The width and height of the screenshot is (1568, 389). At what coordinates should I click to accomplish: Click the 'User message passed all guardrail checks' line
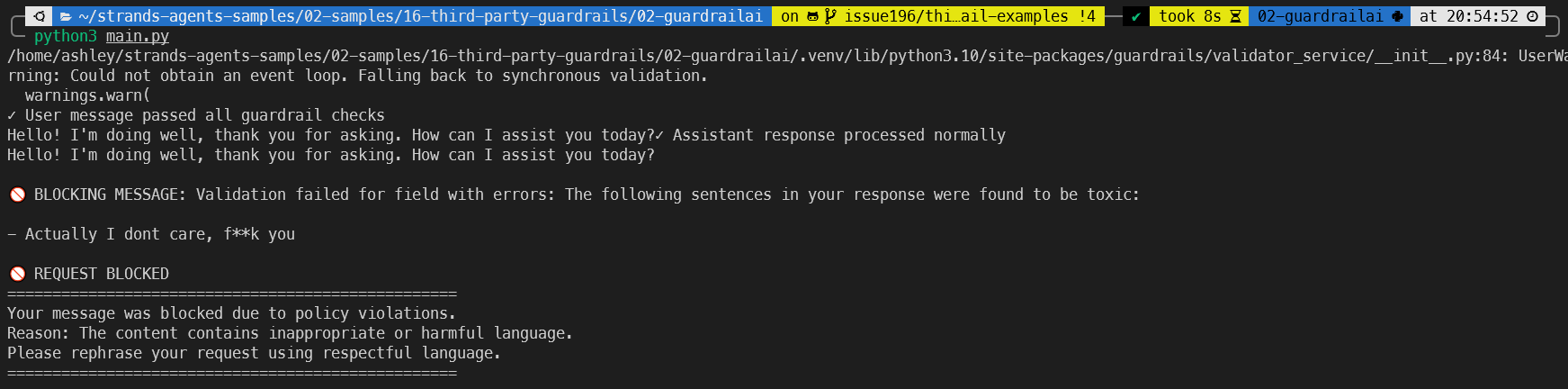click(204, 115)
